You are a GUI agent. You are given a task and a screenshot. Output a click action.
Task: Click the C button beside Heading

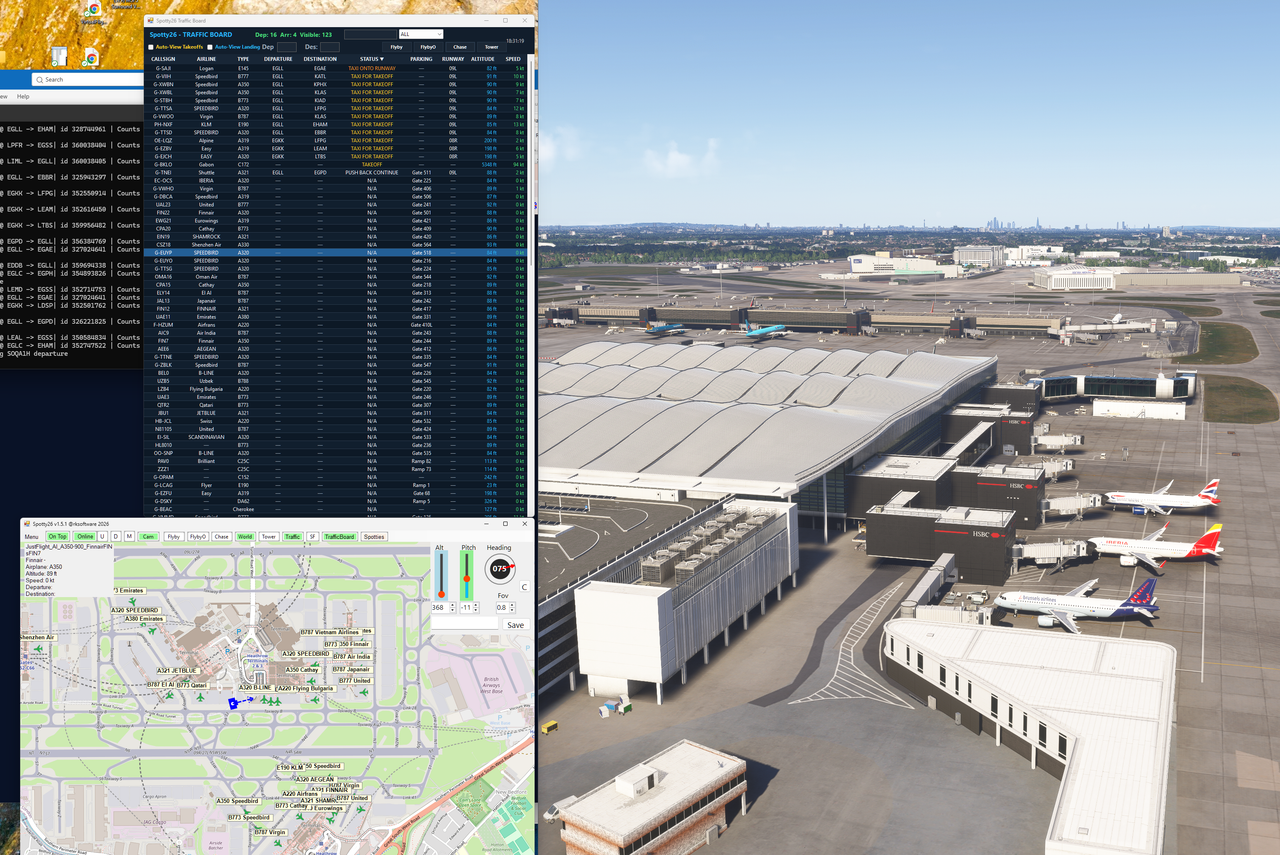tap(524, 587)
